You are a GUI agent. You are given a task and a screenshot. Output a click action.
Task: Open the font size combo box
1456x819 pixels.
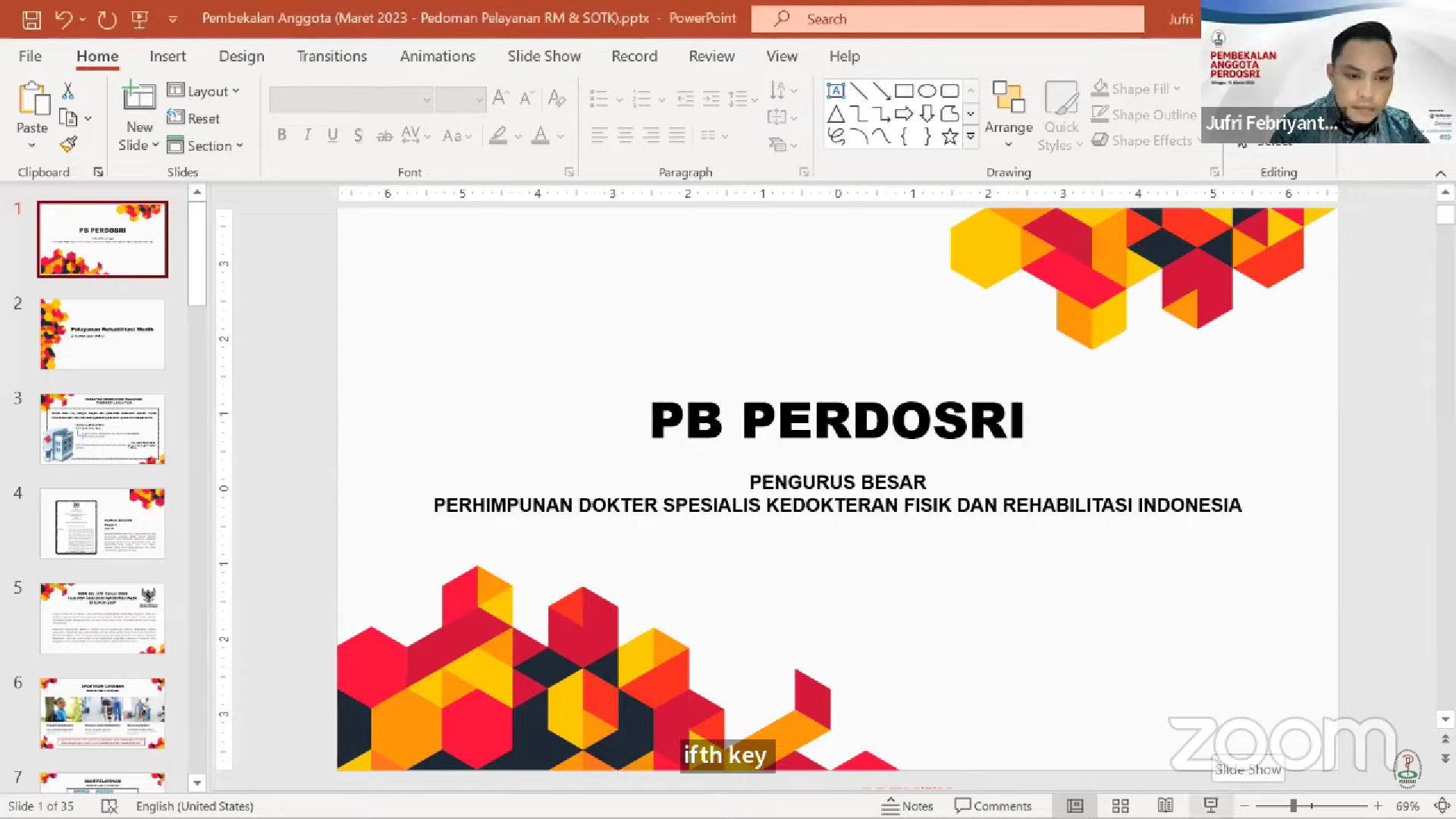[460, 99]
